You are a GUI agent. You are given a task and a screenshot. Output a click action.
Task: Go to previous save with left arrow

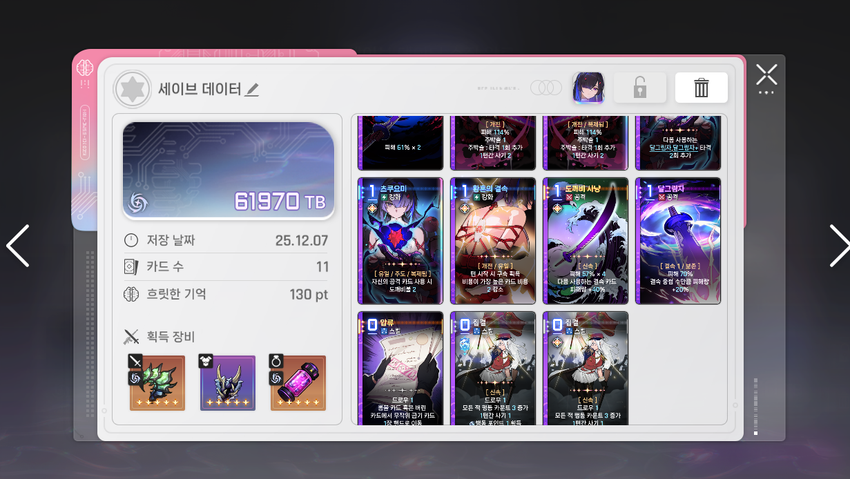tap(18, 246)
